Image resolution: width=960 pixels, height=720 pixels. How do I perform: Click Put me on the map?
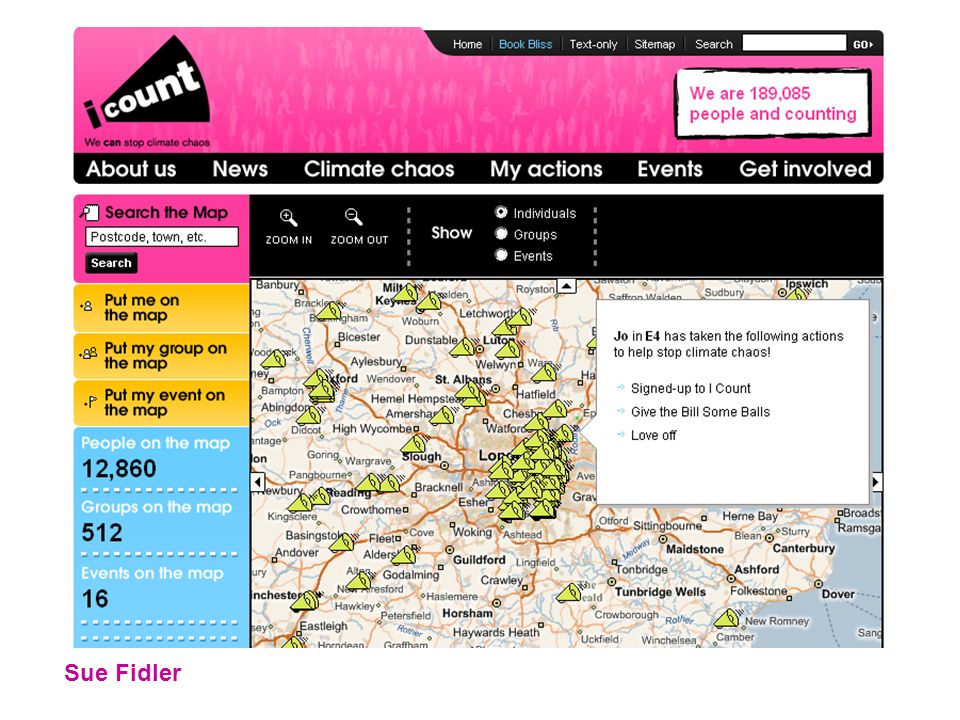pos(162,307)
